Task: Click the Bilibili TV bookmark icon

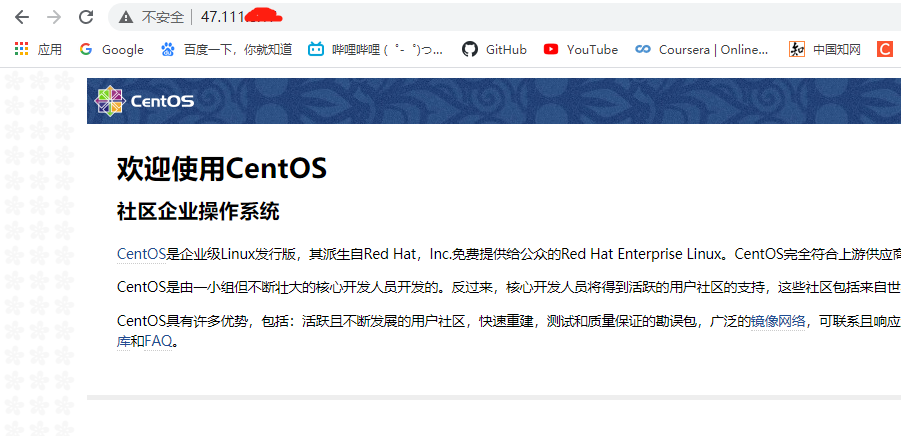Action: (x=315, y=49)
